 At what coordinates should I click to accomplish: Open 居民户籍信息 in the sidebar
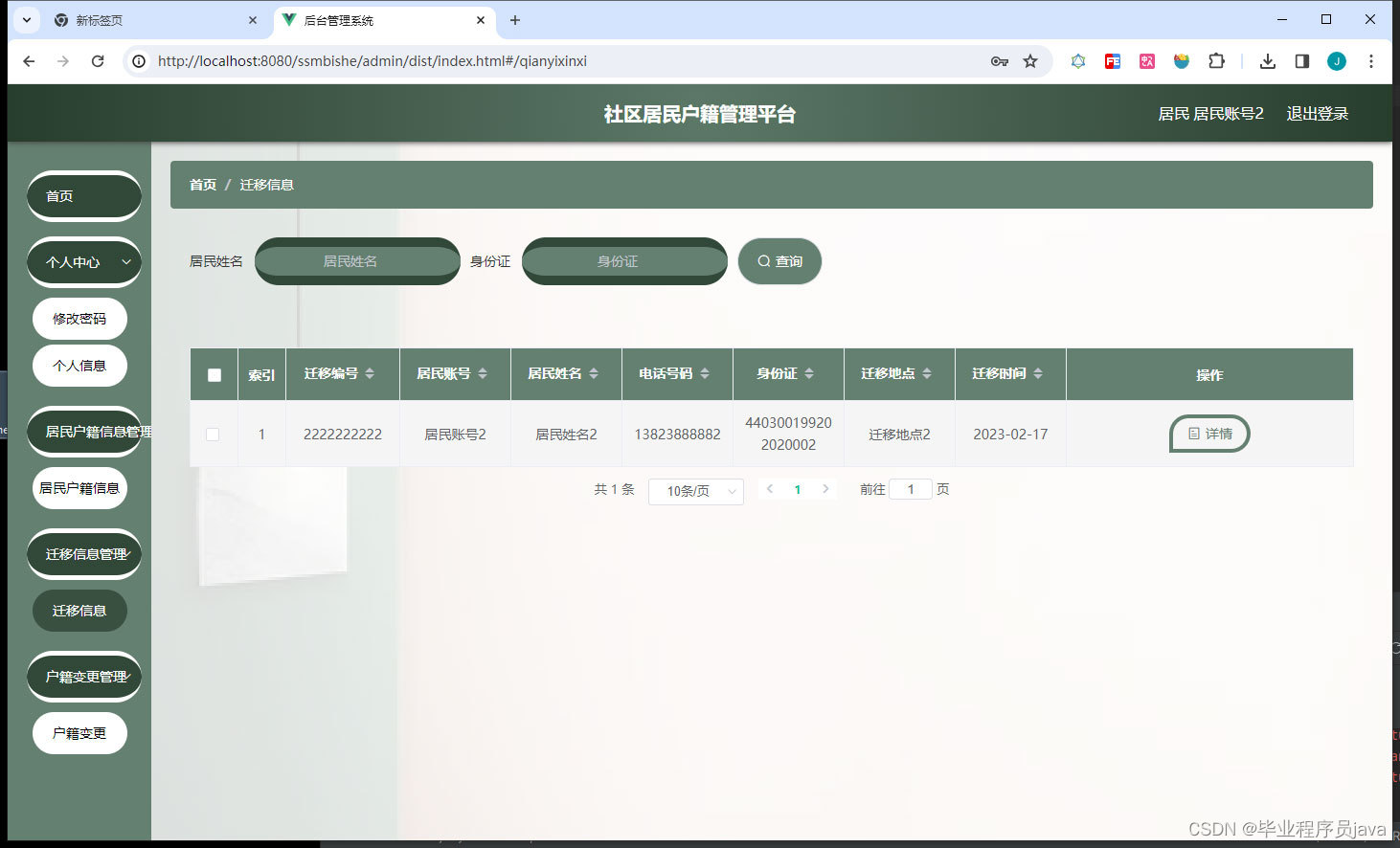pos(79,488)
